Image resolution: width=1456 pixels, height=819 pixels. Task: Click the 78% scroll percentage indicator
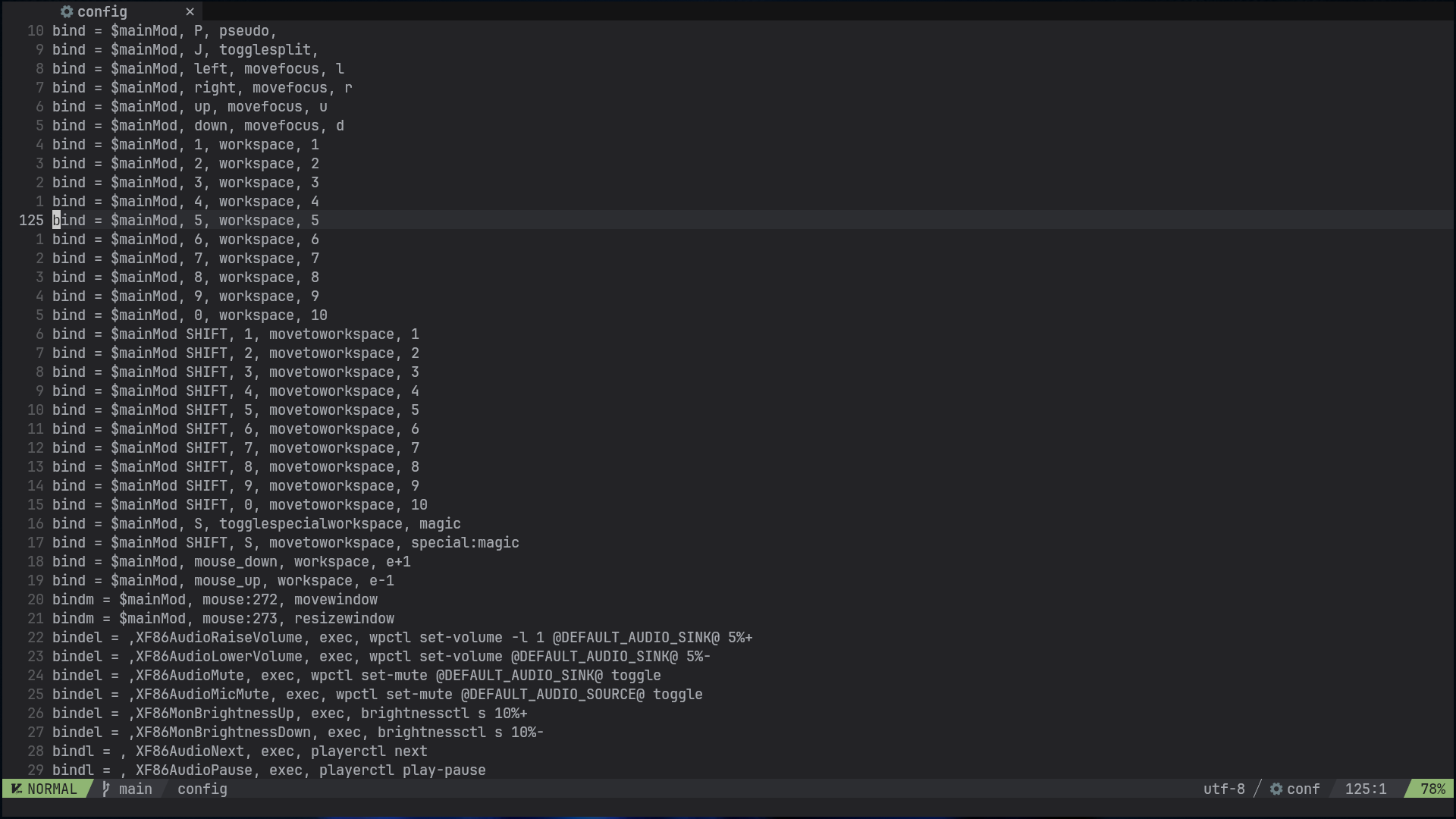(x=1432, y=789)
